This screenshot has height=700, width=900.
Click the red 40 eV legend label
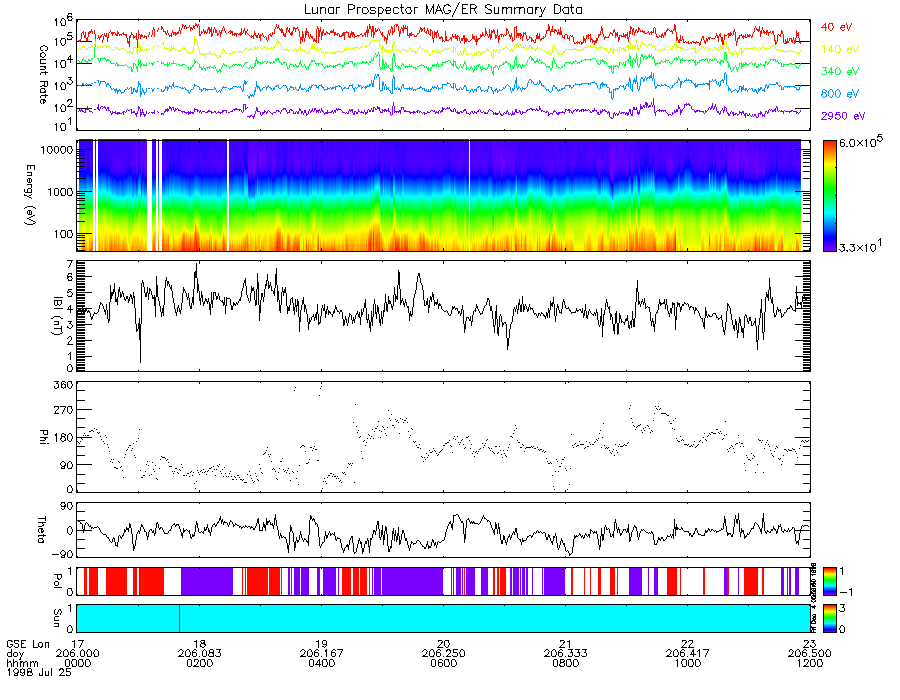pyautogui.click(x=836, y=27)
